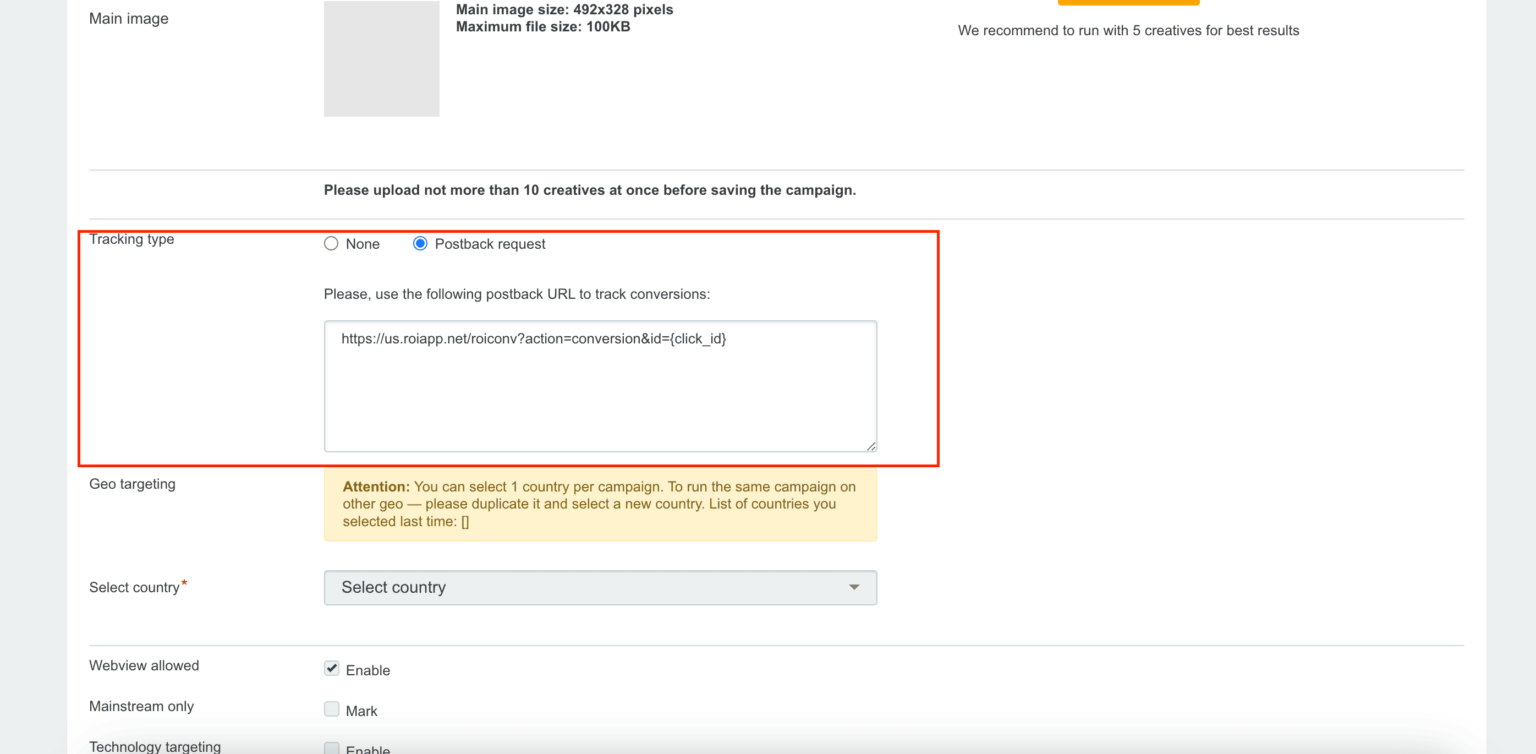The width and height of the screenshot is (1536, 754).
Task: Mark the Mainstream only checkbox
Action: point(331,709)
